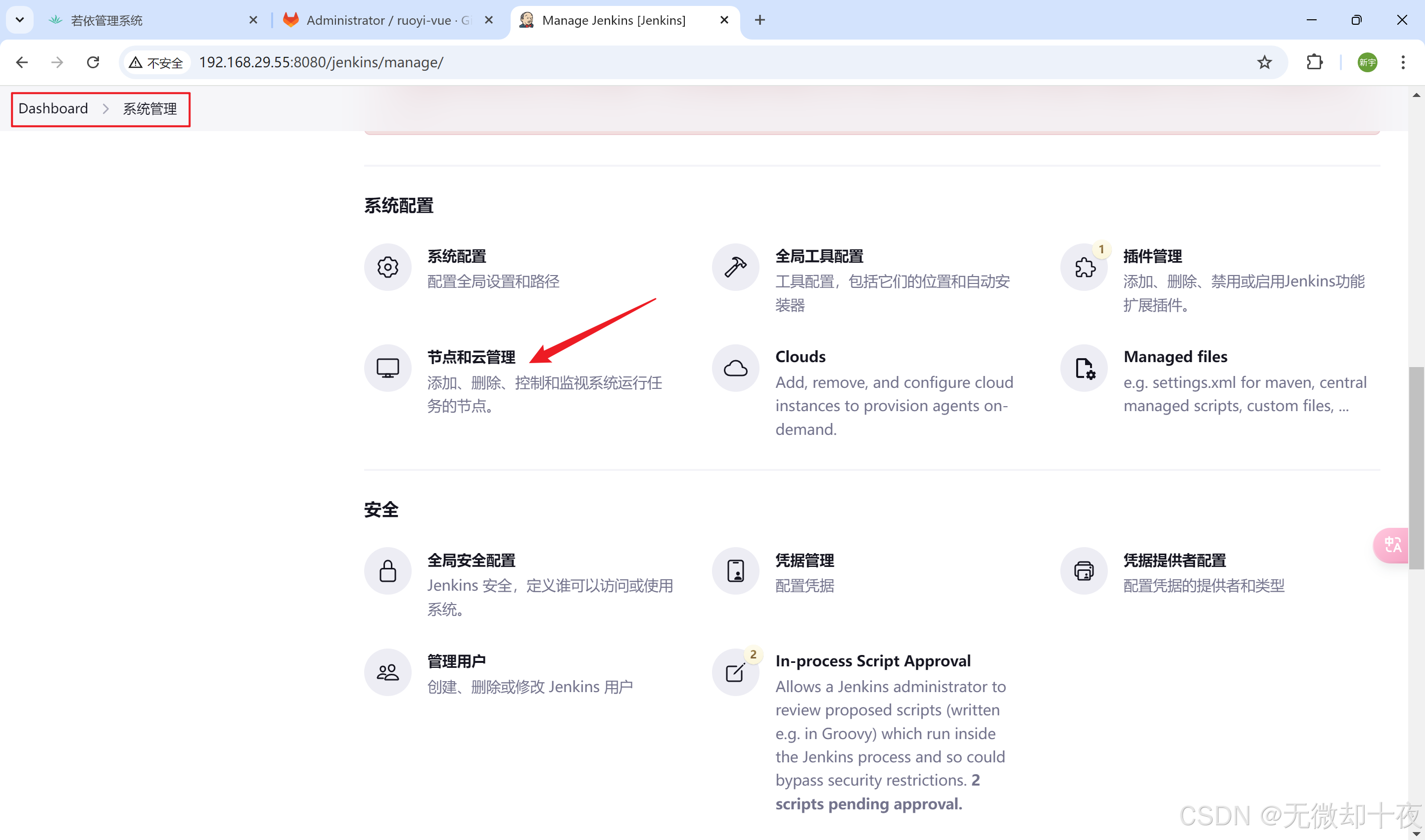
Task: Bookmark this page with the star icon
Action: [x=1264, y=62]
